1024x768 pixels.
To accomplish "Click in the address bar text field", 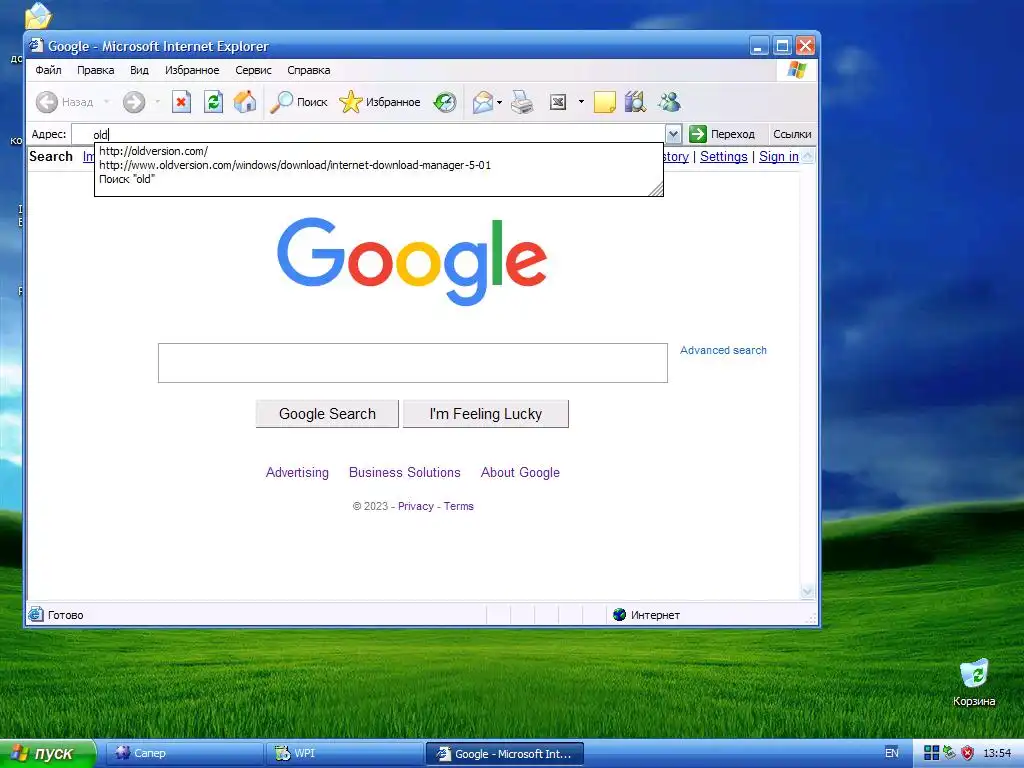I will pyautogui.click(x=369, y=135).
